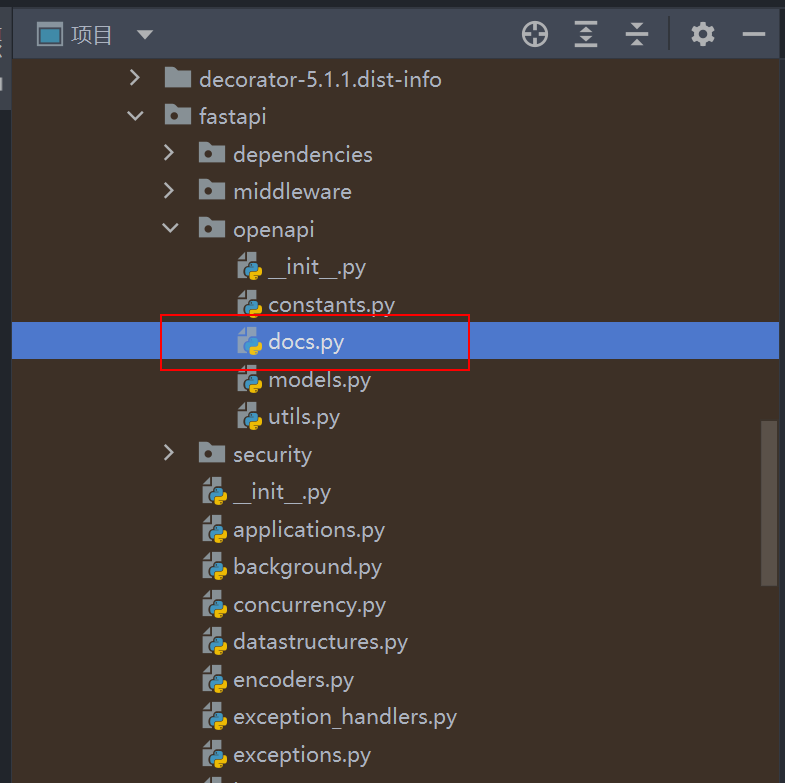The width and height of the screenshot is (785, 783).
Task: Open the project panel settings gear
Action: point(703,35)
